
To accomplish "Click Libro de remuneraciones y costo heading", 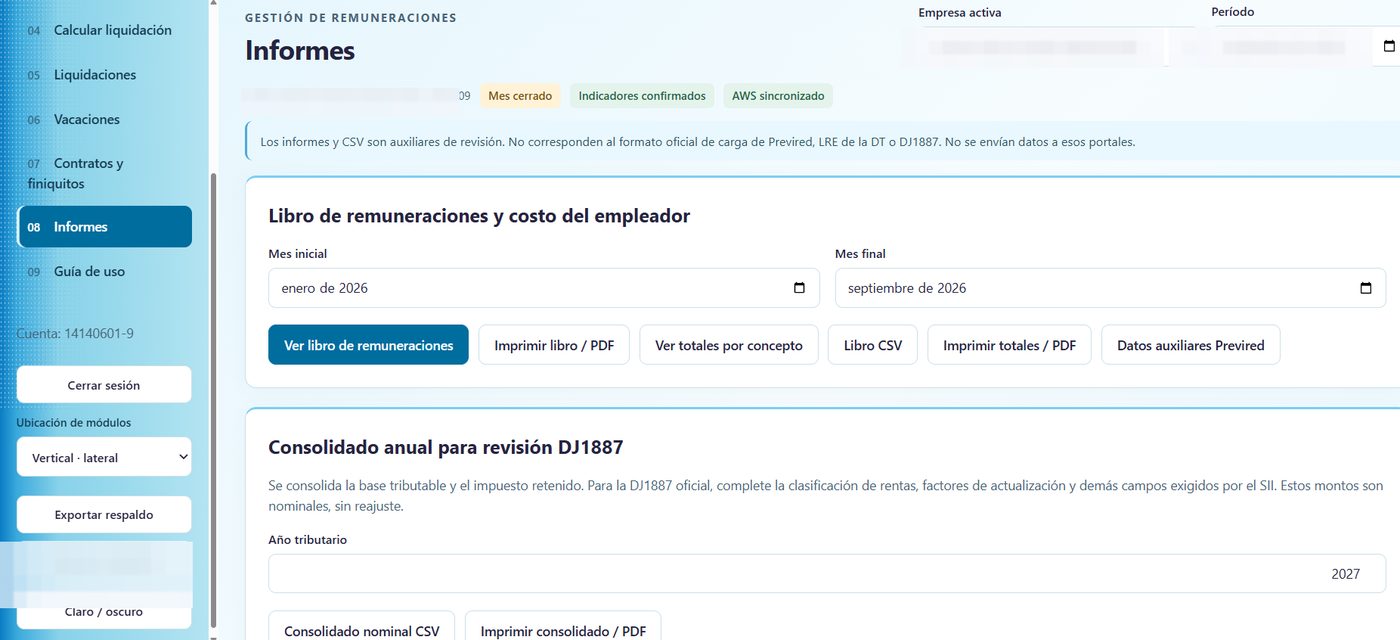I will (479, 215).
